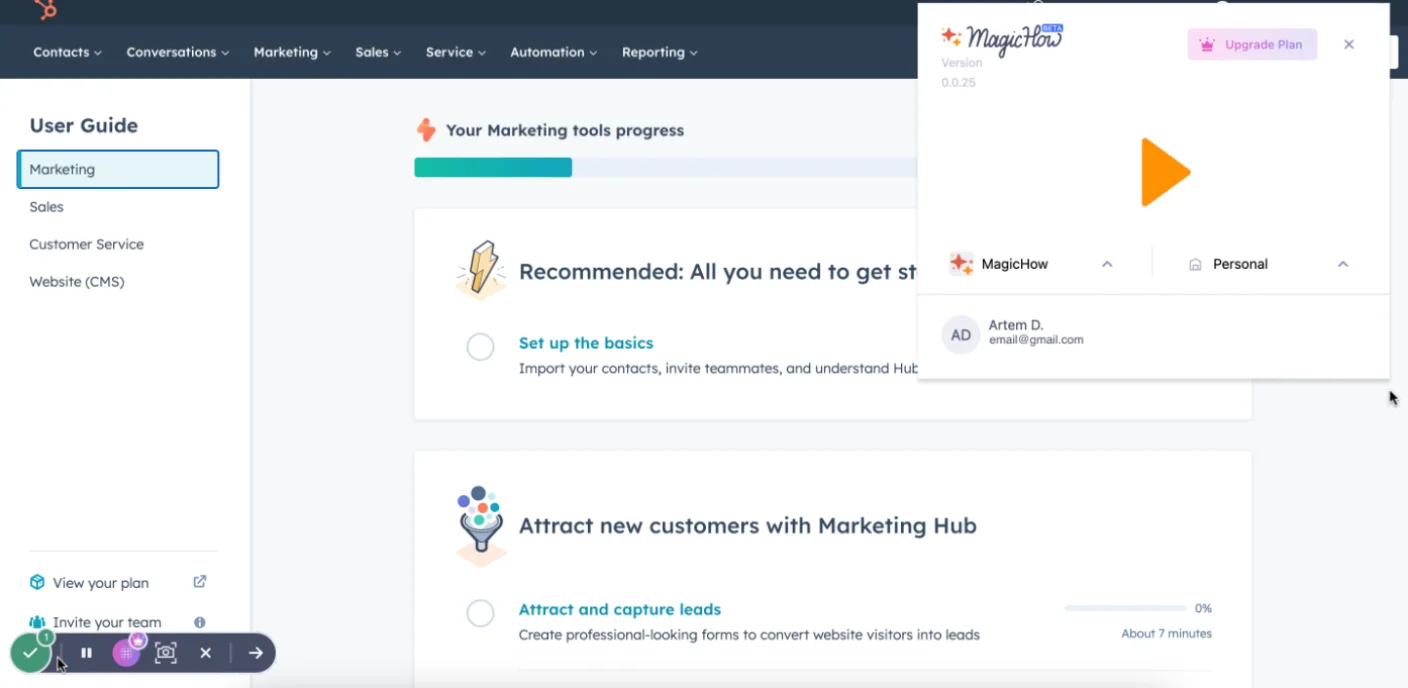
Task: Click the right arrow in recording toolbar
Action: coord(256,653)
